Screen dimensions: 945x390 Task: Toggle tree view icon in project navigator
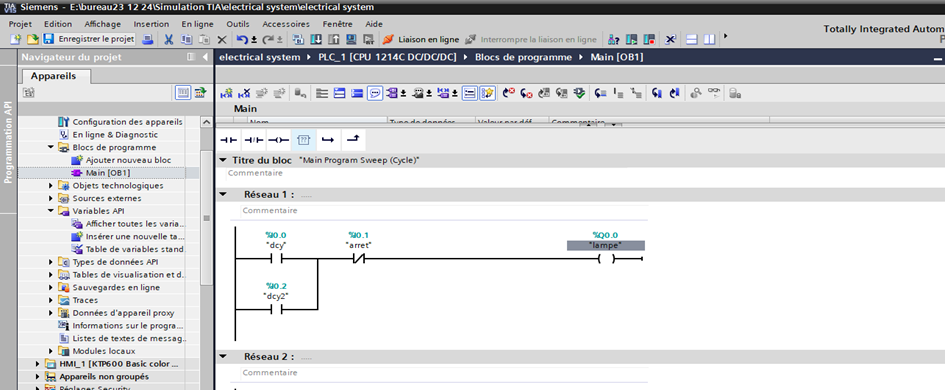click(x=183, y=93)
